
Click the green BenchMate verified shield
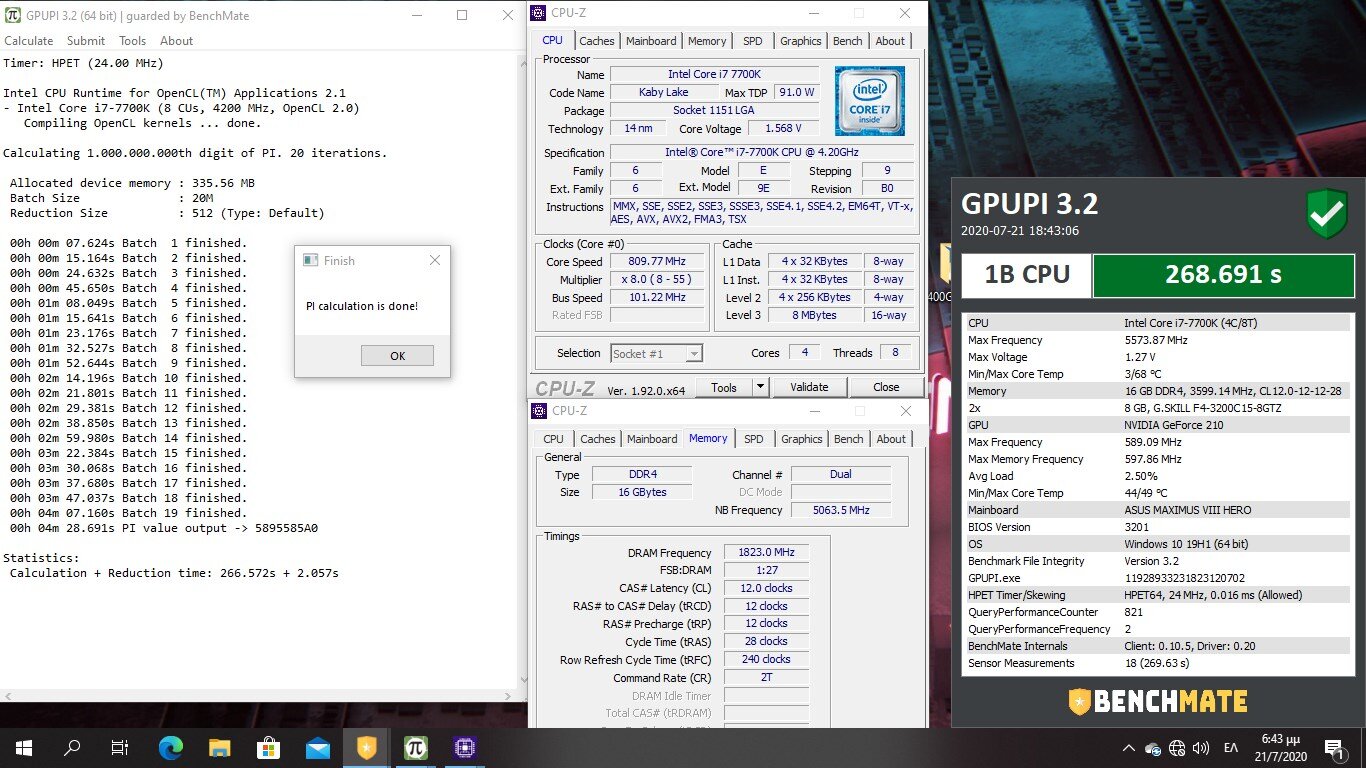1326,215
